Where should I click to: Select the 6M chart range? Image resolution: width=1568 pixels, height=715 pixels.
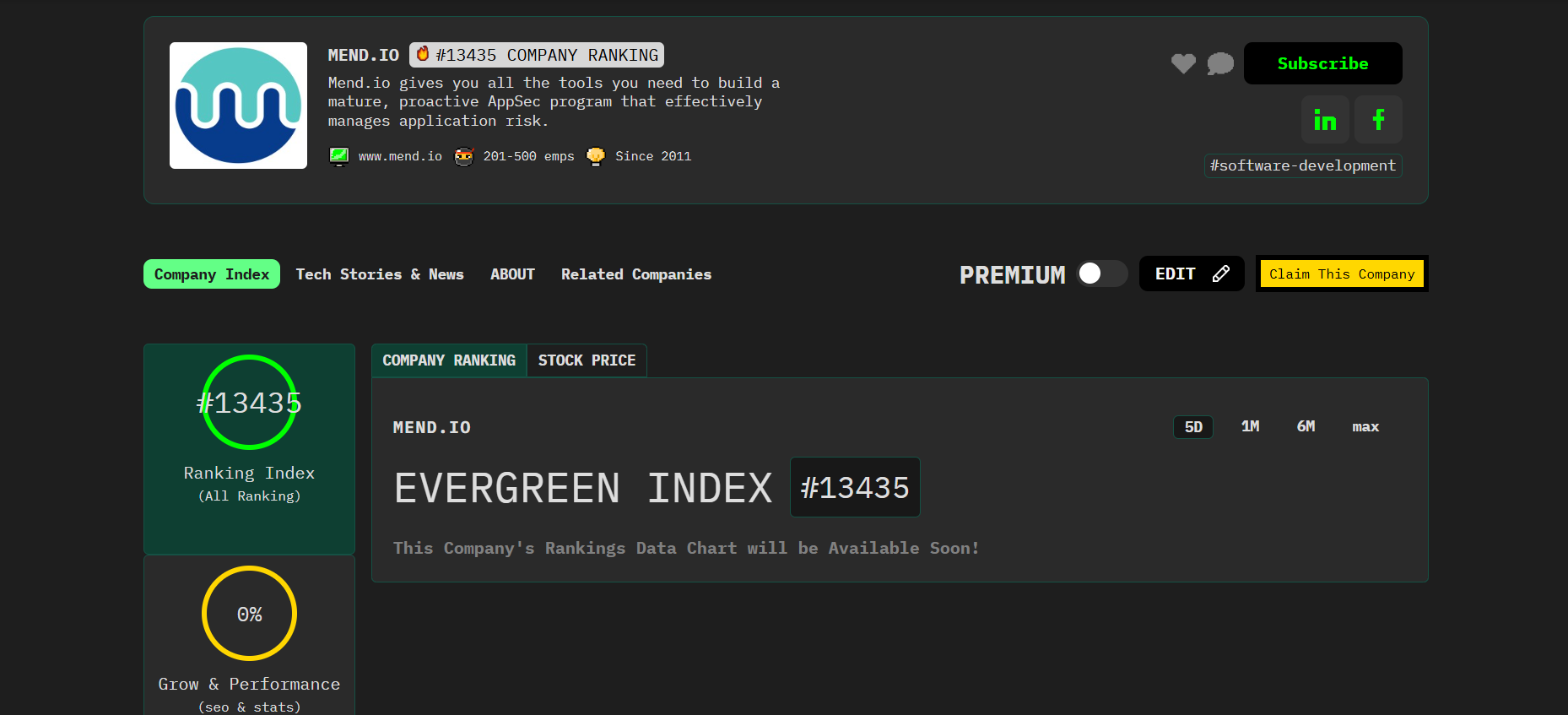click(x=1306, y=427)
